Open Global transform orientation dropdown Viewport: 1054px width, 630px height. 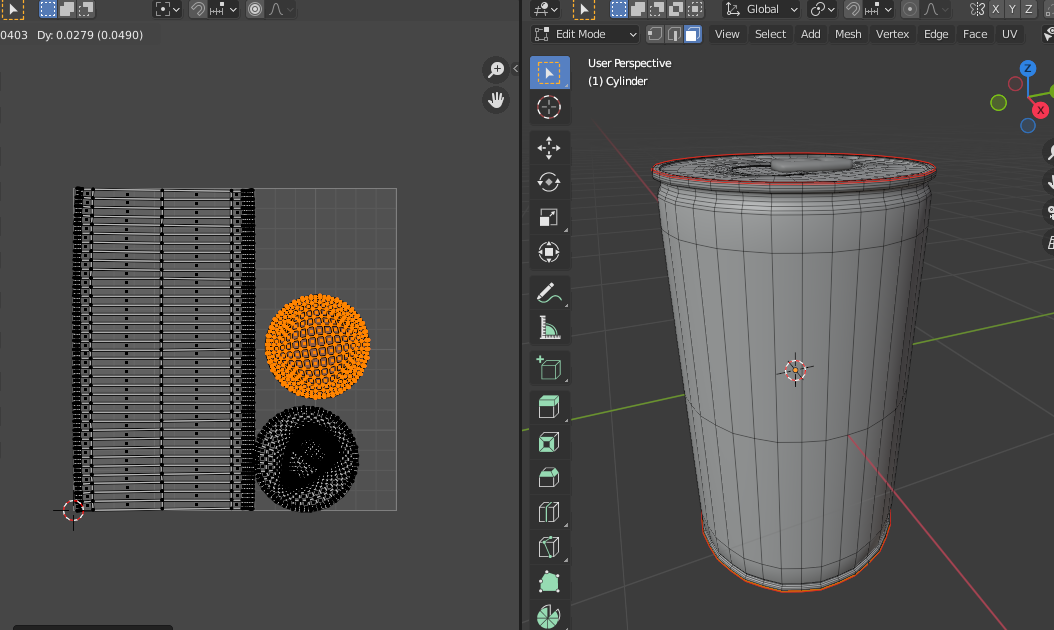pos(761,9)
